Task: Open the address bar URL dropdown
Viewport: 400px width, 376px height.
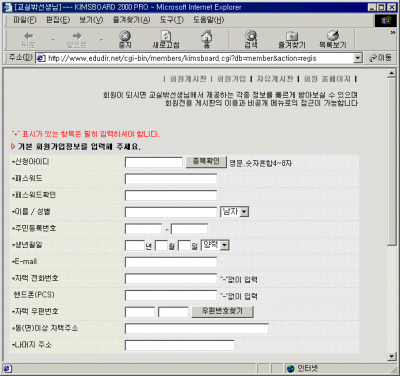Action: click(x=358, y=58)
